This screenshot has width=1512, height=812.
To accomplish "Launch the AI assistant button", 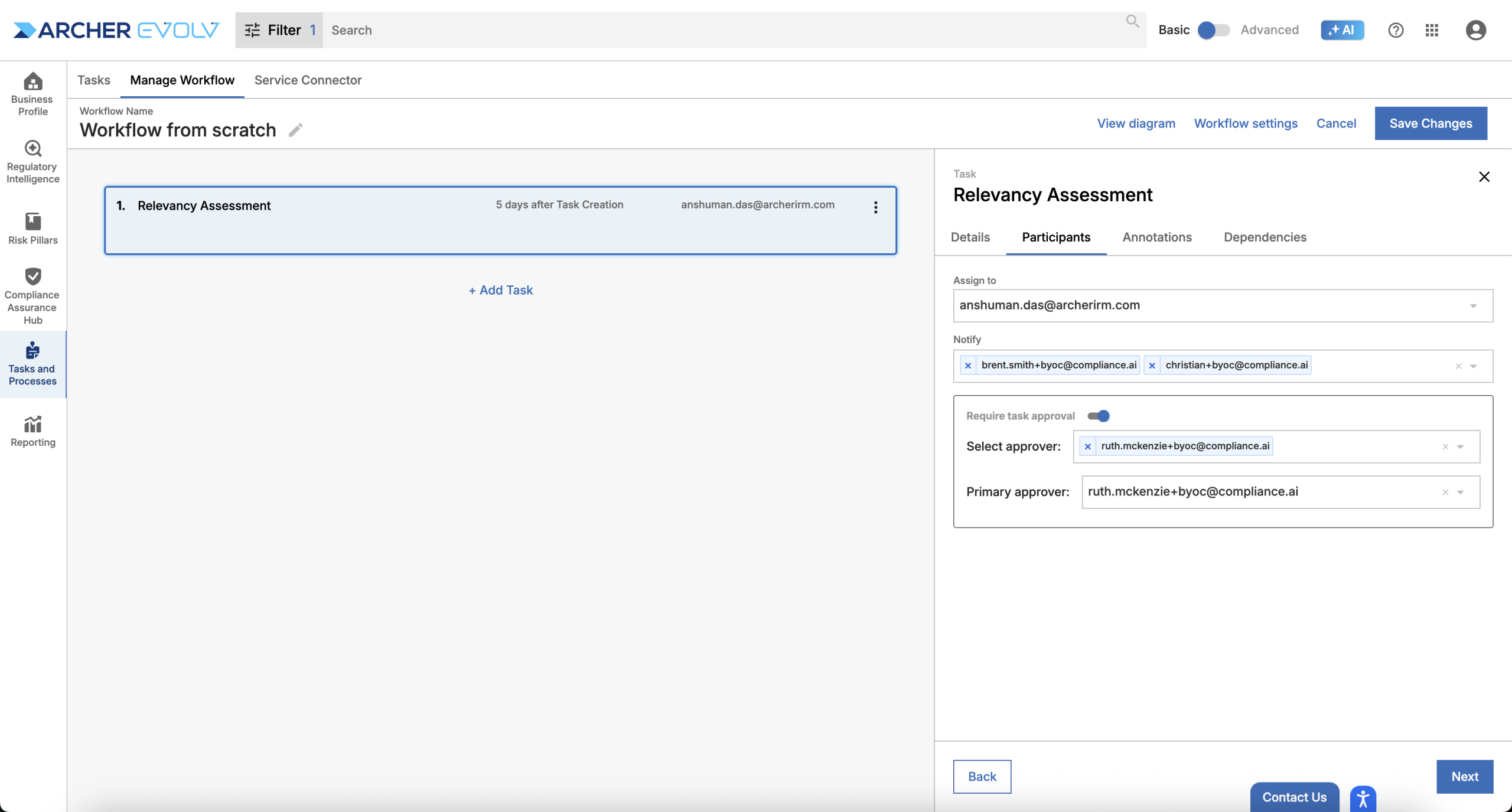I will tap(1342, 30).
